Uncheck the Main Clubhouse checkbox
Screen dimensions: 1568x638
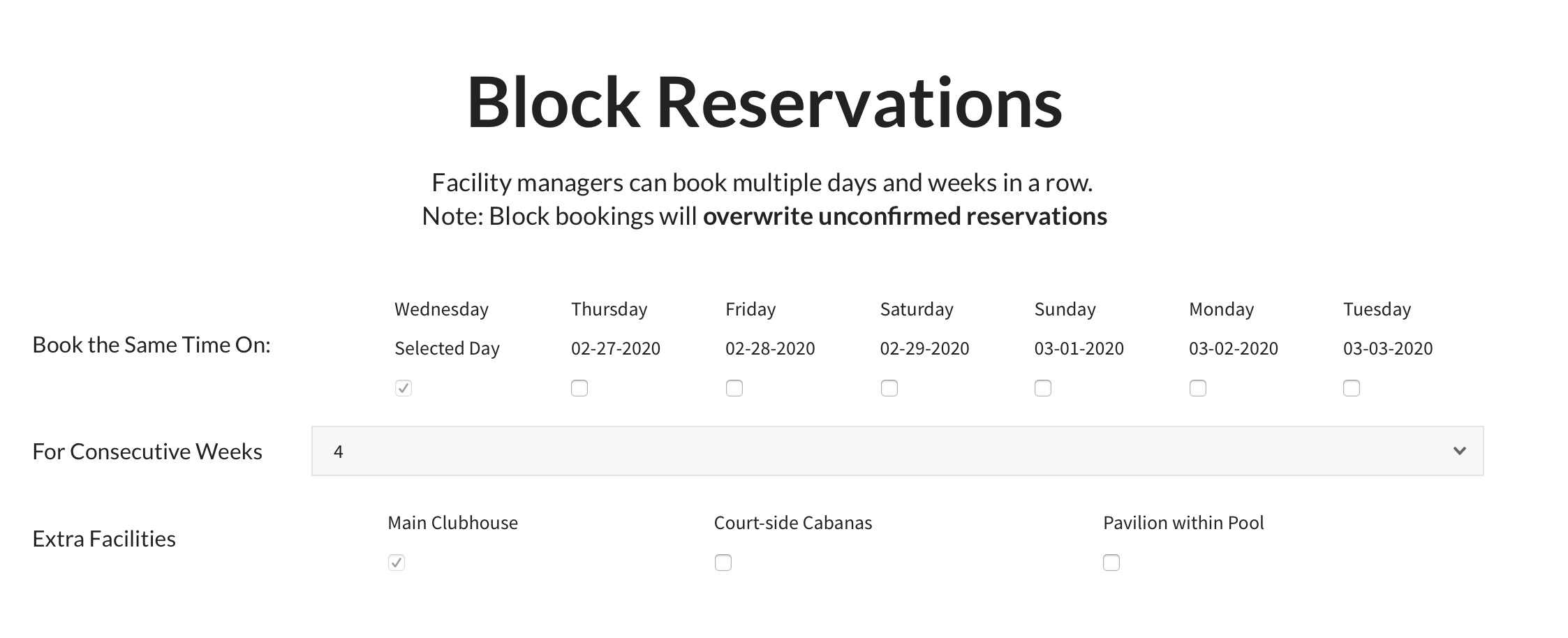click(x=397, y=563)
